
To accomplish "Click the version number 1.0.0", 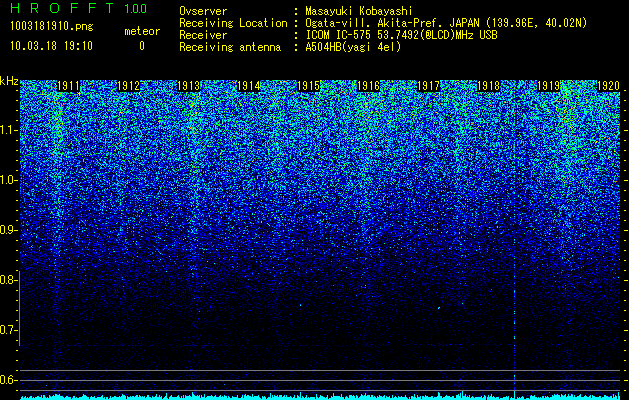I will coord(136,9).
